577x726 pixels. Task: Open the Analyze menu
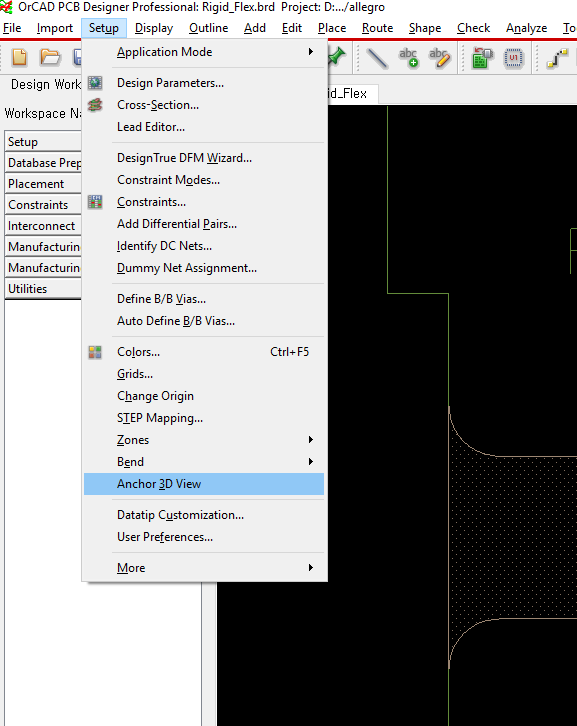point(527,28)
